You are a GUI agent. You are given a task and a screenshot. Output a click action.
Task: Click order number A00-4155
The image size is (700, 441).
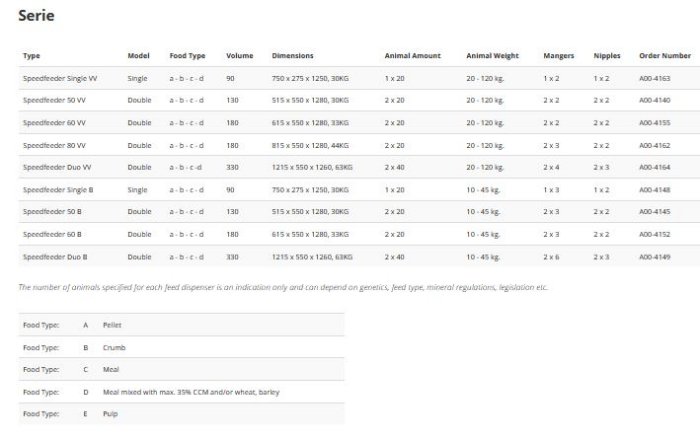click(x=654, y=123)
